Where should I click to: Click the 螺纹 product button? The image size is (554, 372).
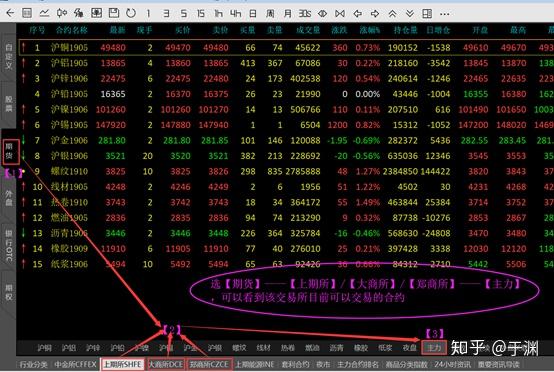pos(239,348)
